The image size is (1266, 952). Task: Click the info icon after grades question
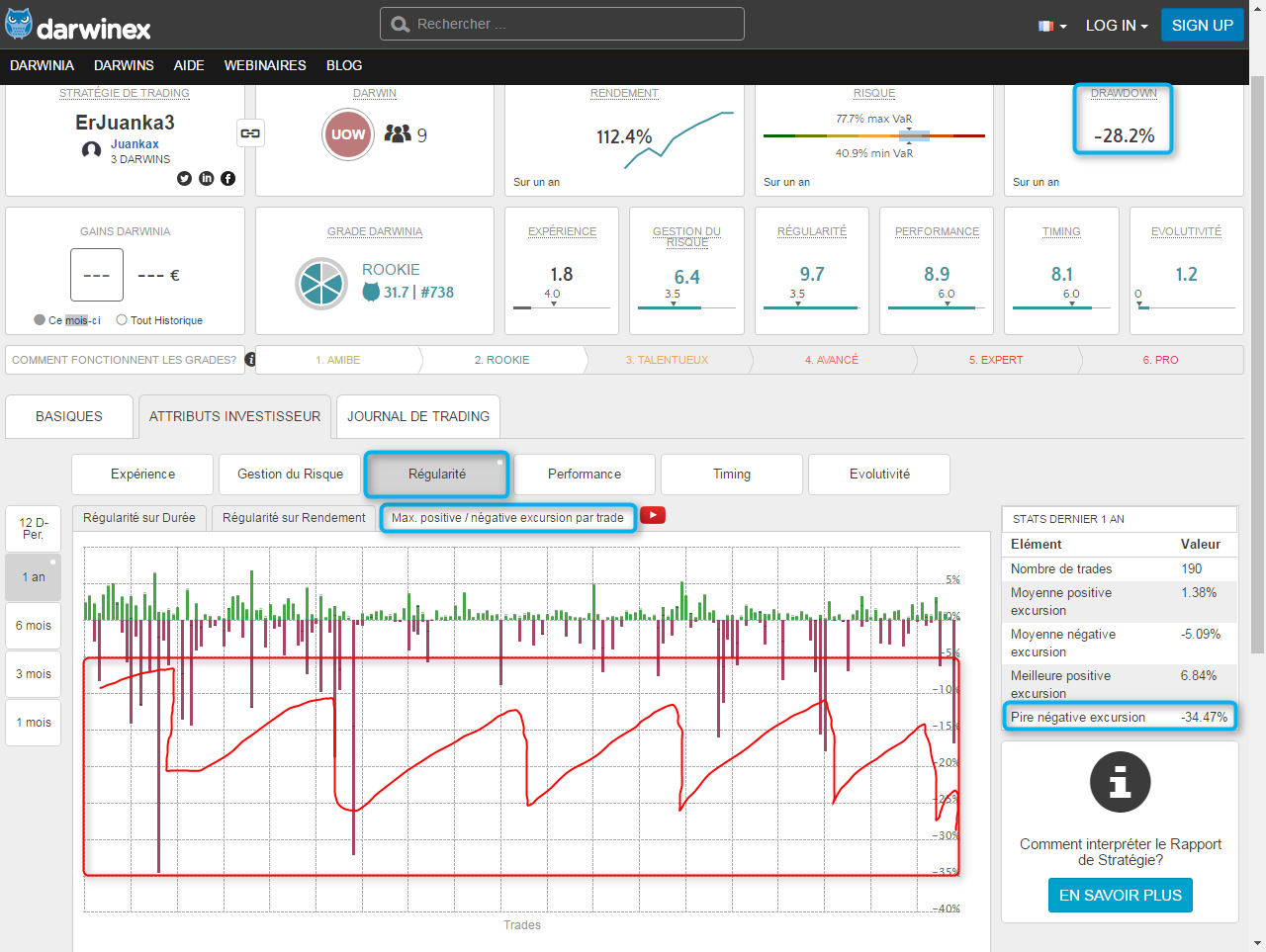(250, 360)
